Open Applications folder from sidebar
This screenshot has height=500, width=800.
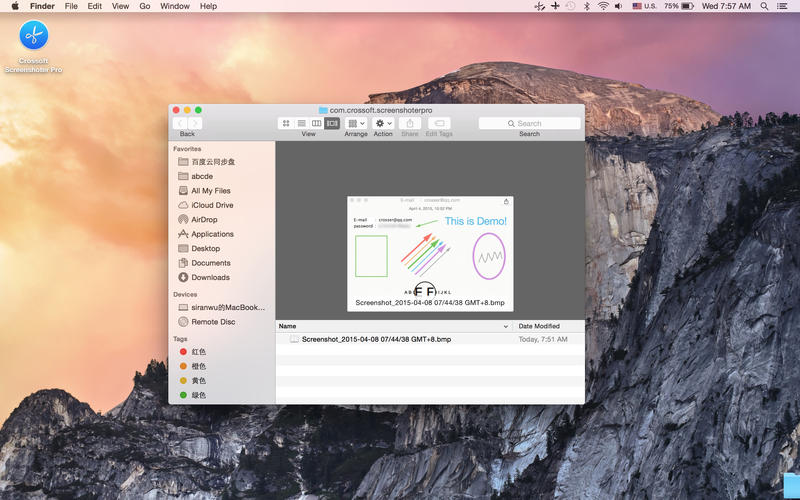[212, 234]
